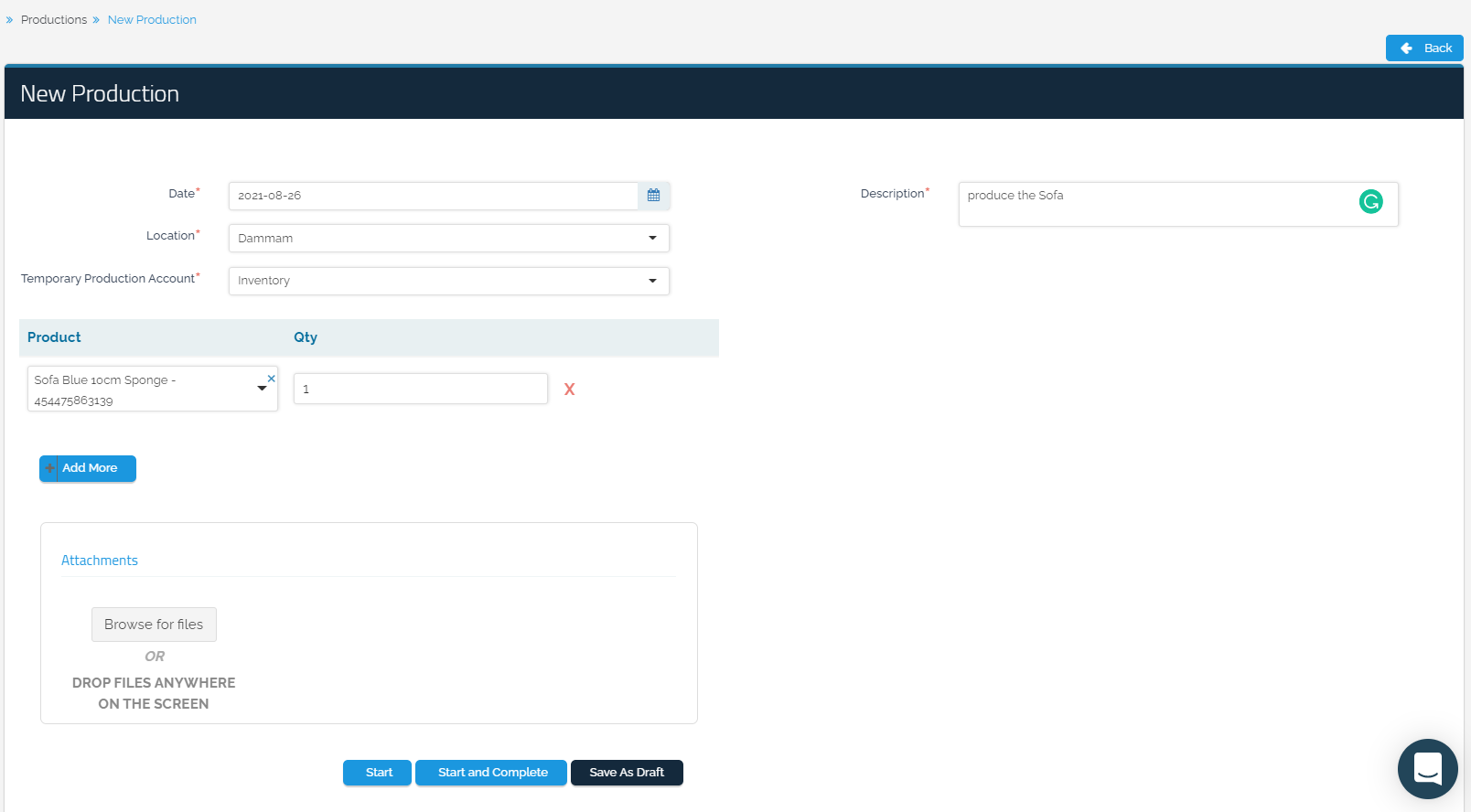Click the plus icon on Add More
Viewport: 1471px width, 812px height.
[49, 468]
